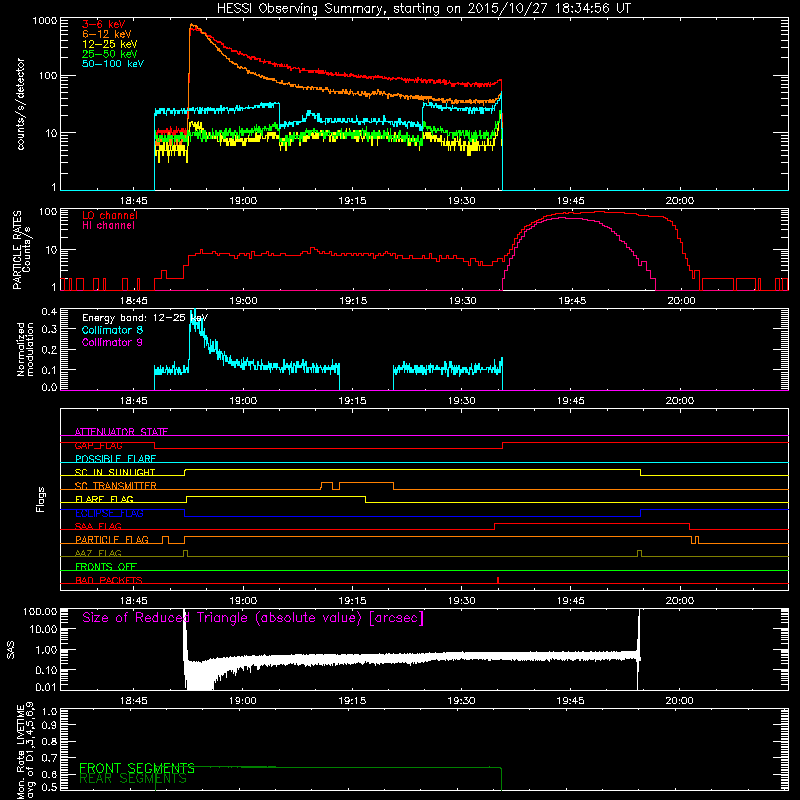
Task: Click the SC TRANSMITTER flag label
Action: pos(116,486)
